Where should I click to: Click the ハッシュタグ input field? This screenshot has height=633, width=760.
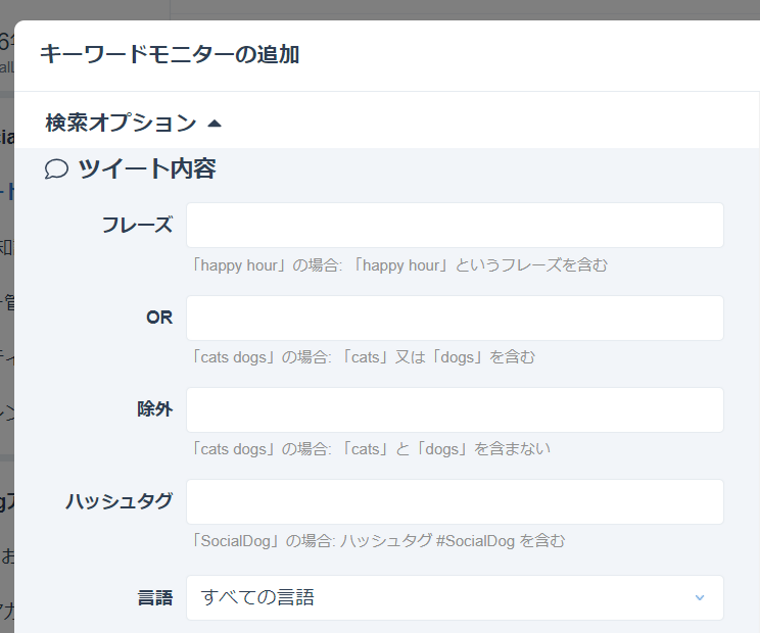[x=454, y=502]
